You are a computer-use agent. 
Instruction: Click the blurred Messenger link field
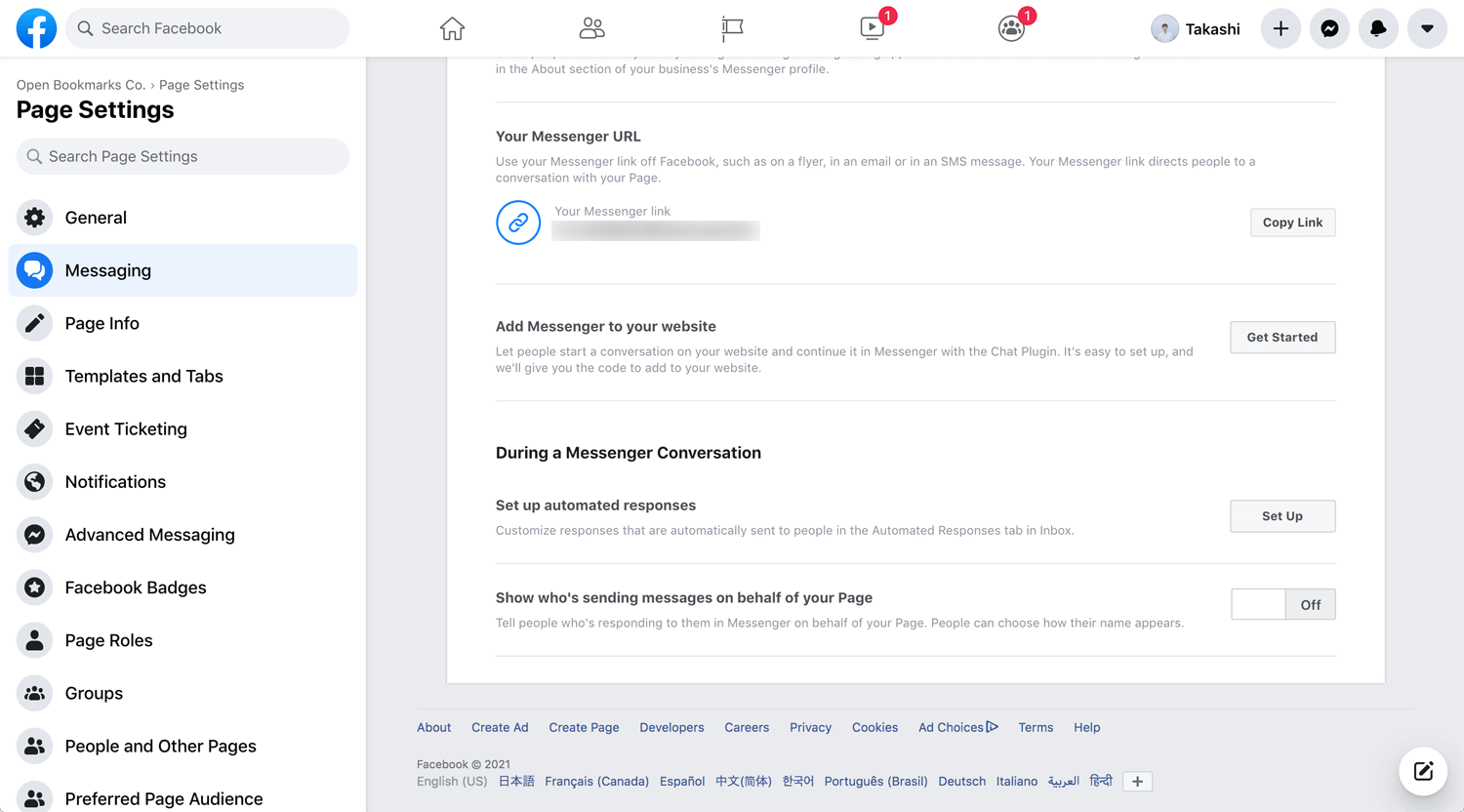click(656, 230)
